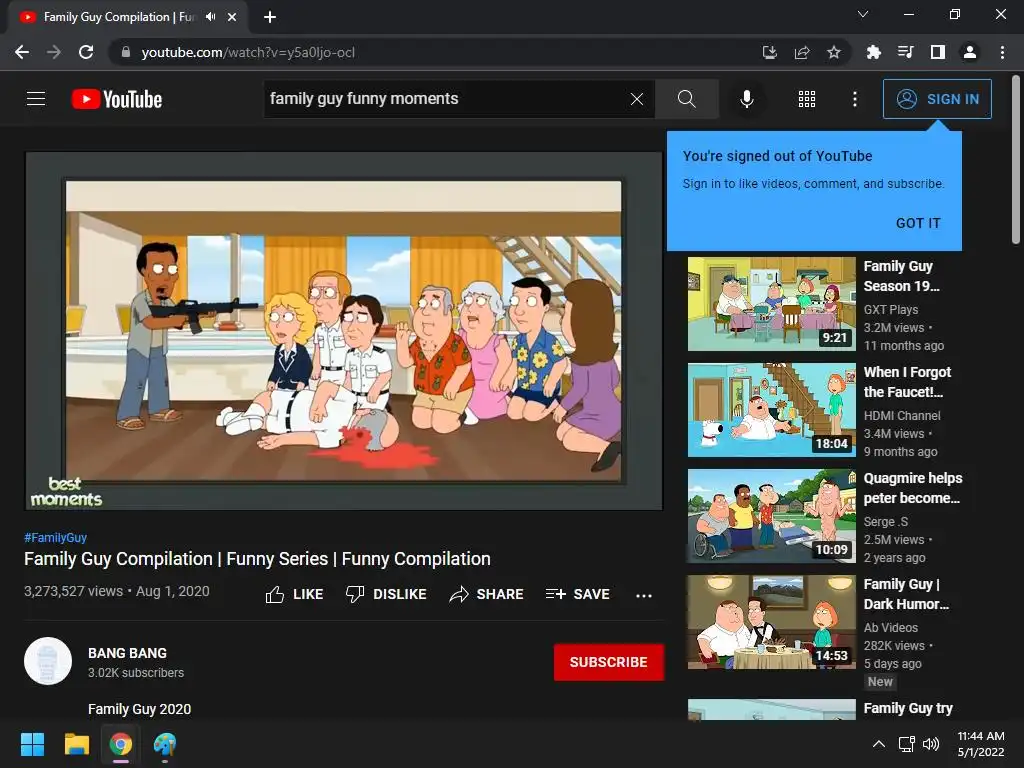
Task: Go to the YouTube home logo
Action: (117, 99)
